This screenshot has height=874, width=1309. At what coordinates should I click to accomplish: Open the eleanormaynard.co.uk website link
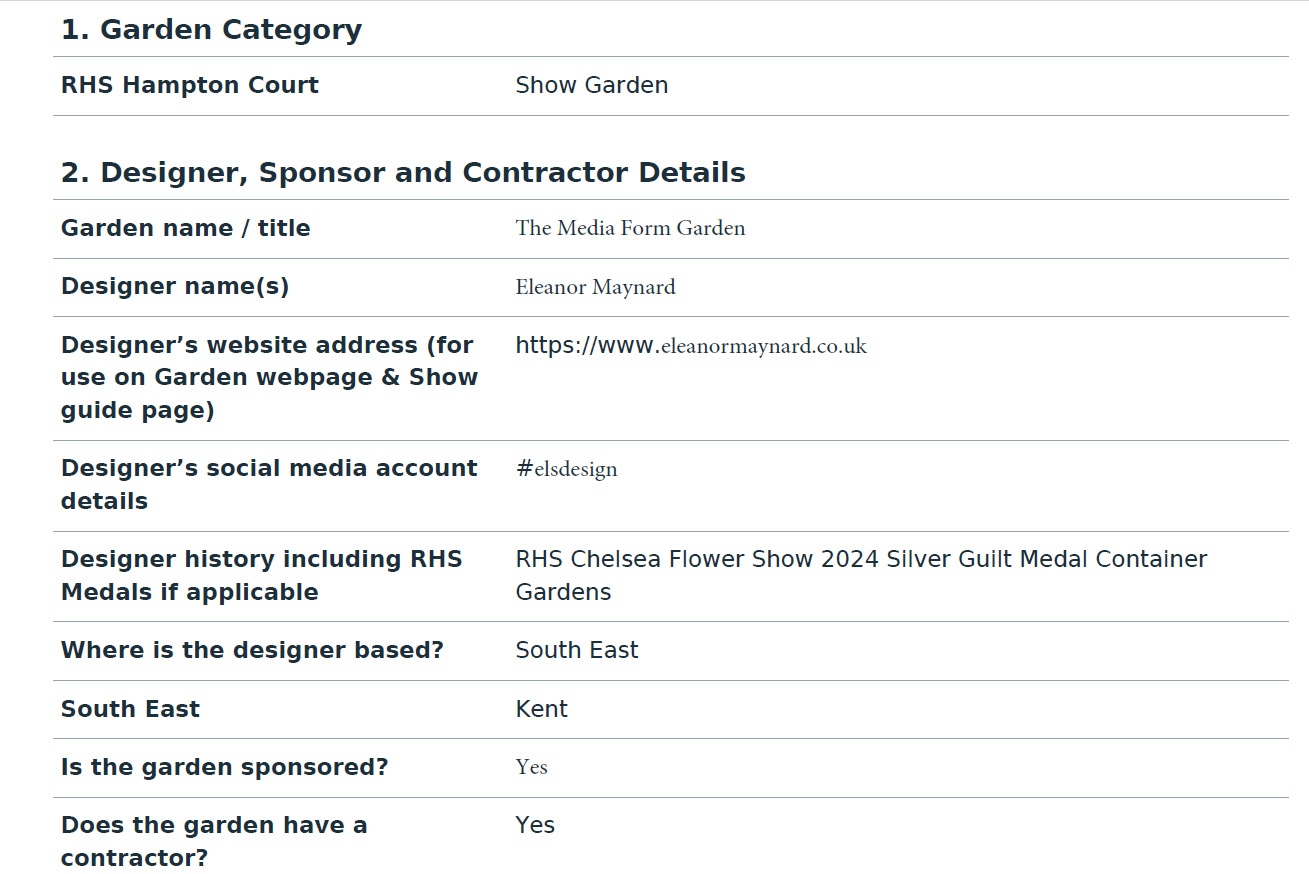(691, 346)
